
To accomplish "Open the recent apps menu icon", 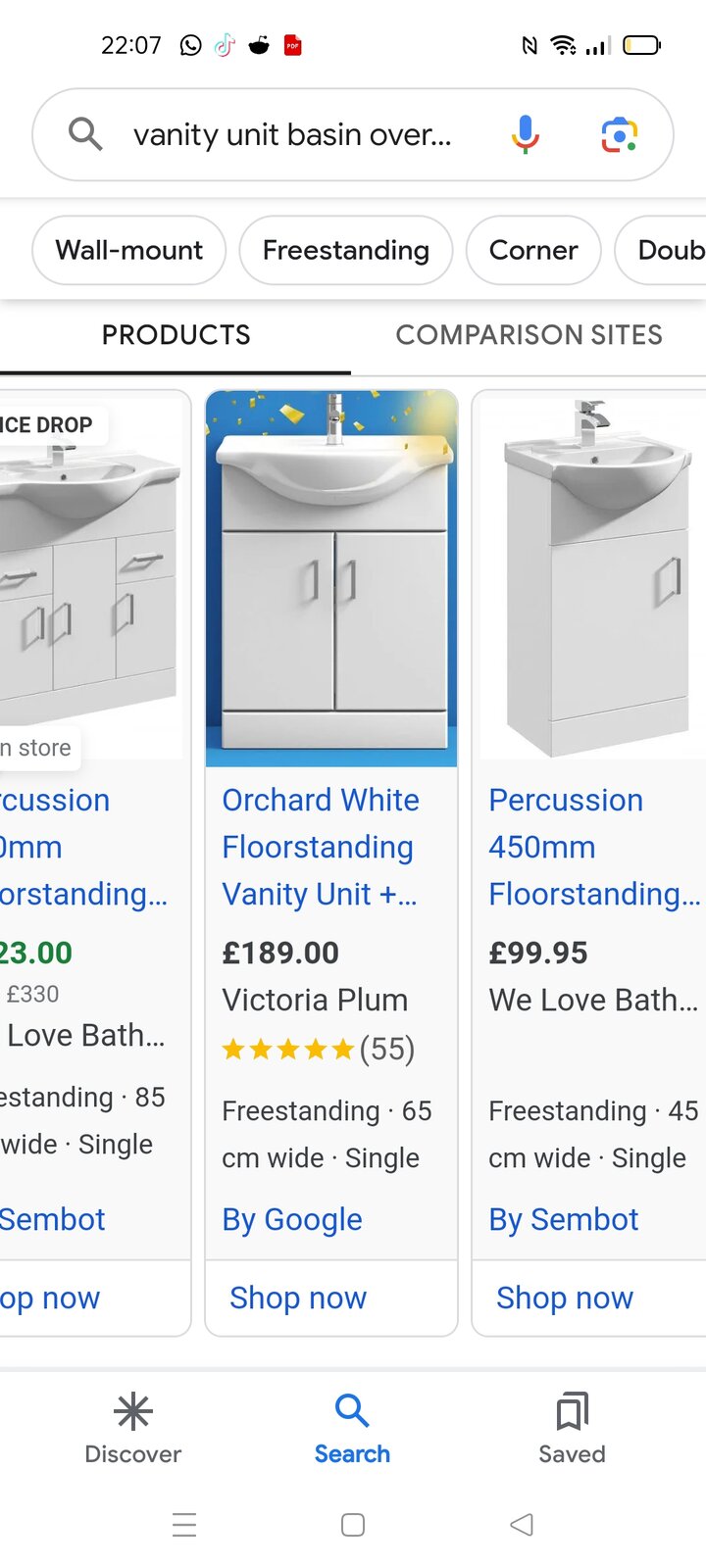I will click(x=184, y=1525).
